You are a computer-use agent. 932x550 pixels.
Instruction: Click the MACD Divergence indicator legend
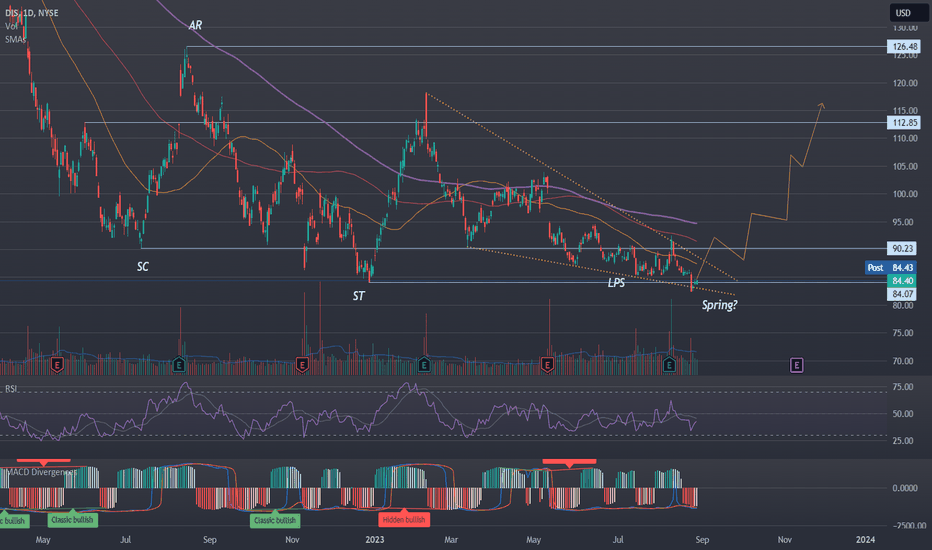[40, 472]
